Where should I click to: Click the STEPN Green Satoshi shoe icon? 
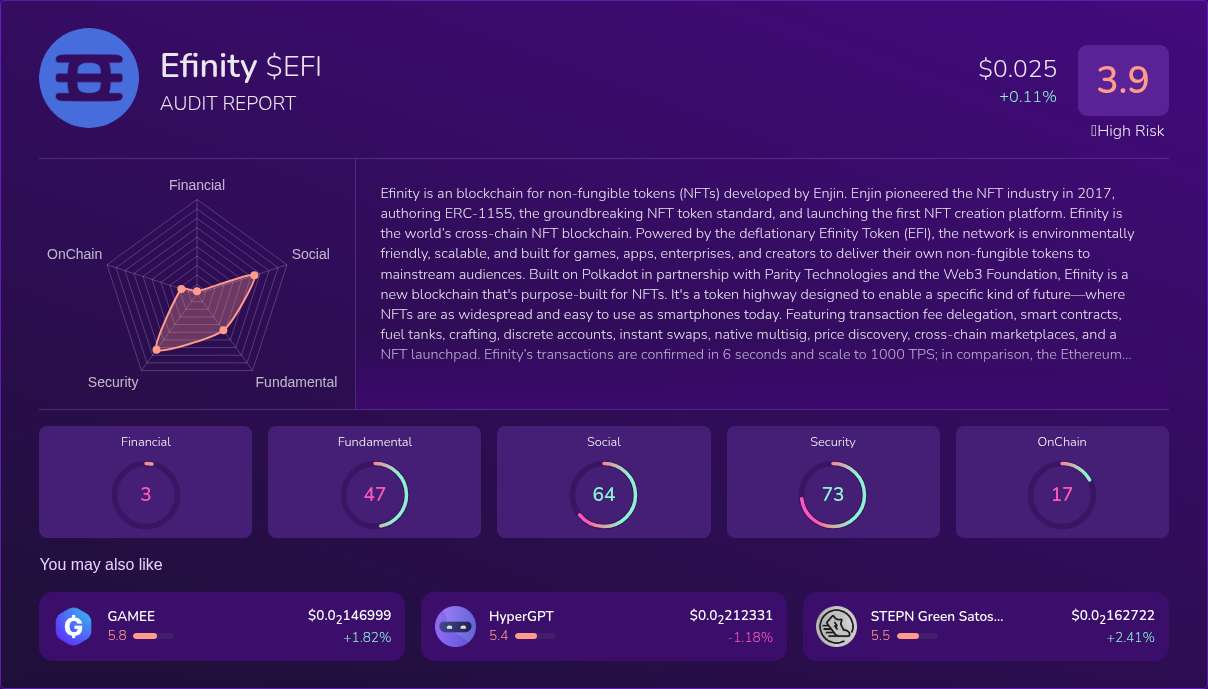click(837, 626)
